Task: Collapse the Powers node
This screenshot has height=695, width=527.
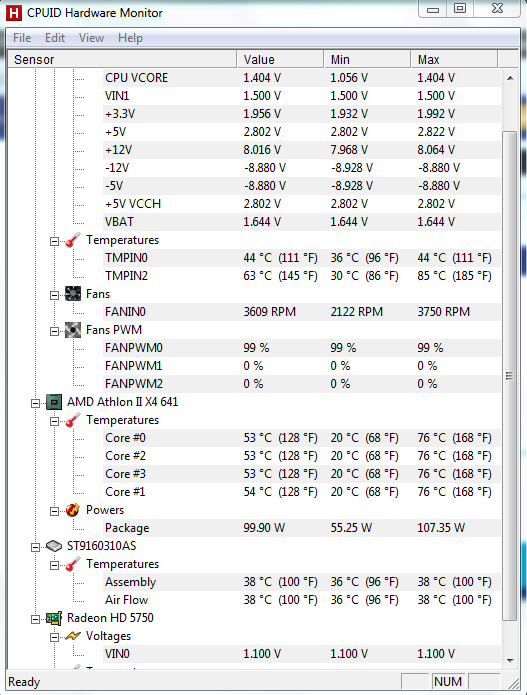Action: 54,511
